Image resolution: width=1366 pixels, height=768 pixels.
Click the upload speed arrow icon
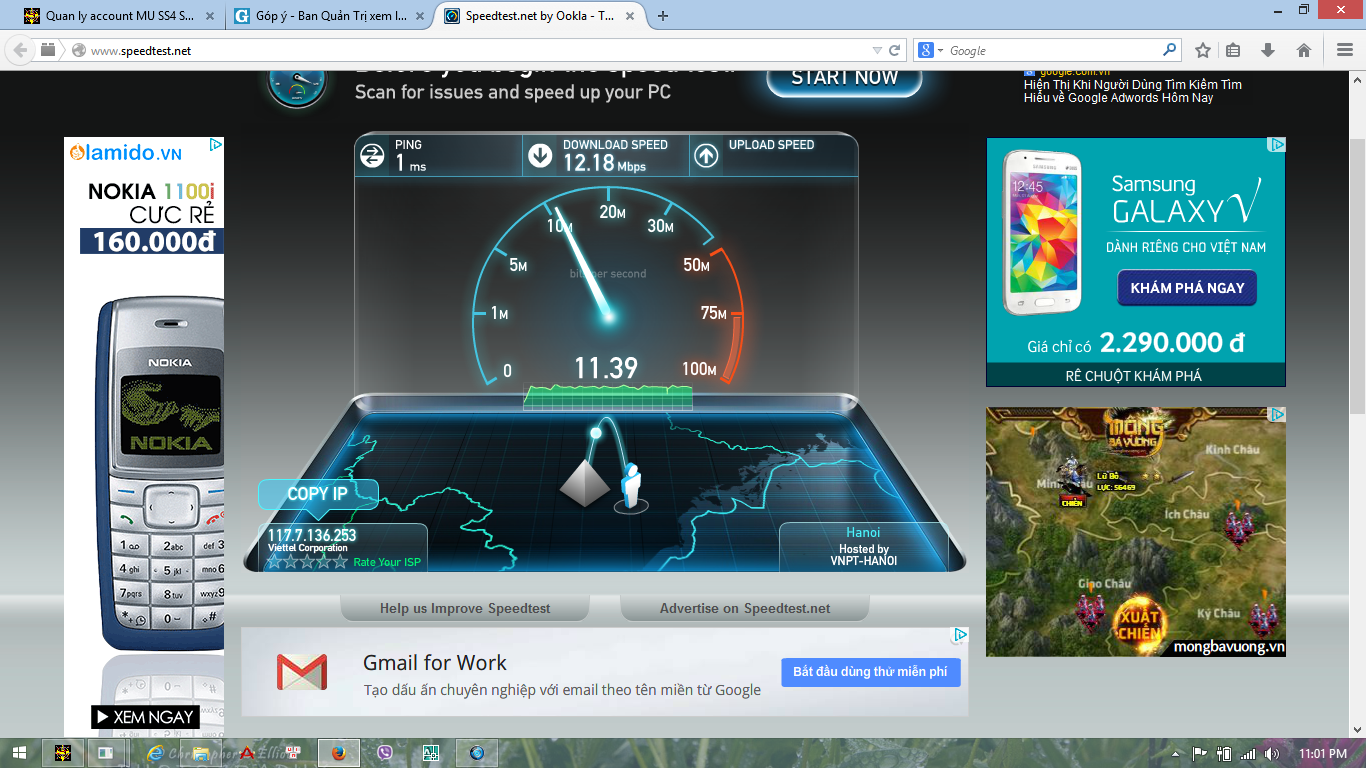[x=707, y=155]
